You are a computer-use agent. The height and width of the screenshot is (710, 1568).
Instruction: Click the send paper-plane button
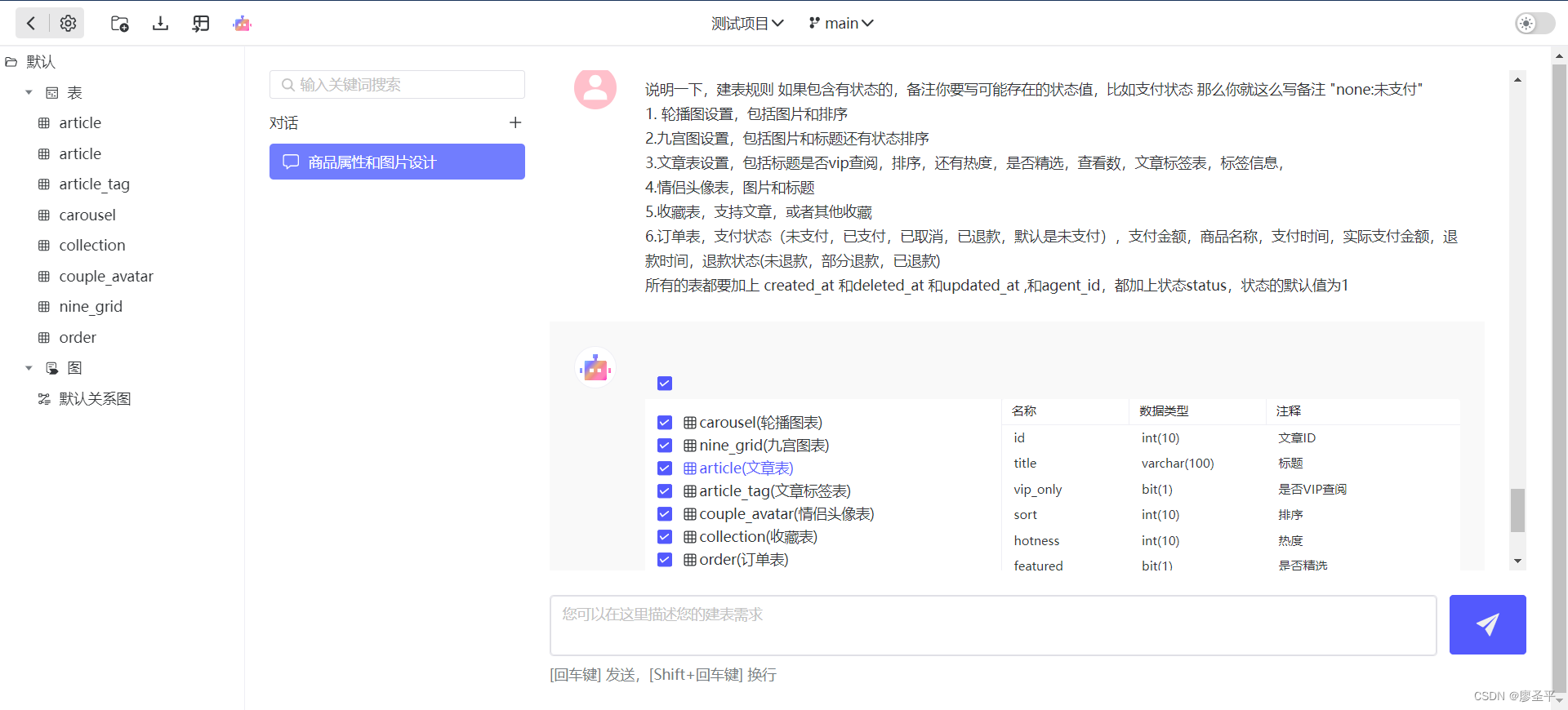(x=1487, y=624)
